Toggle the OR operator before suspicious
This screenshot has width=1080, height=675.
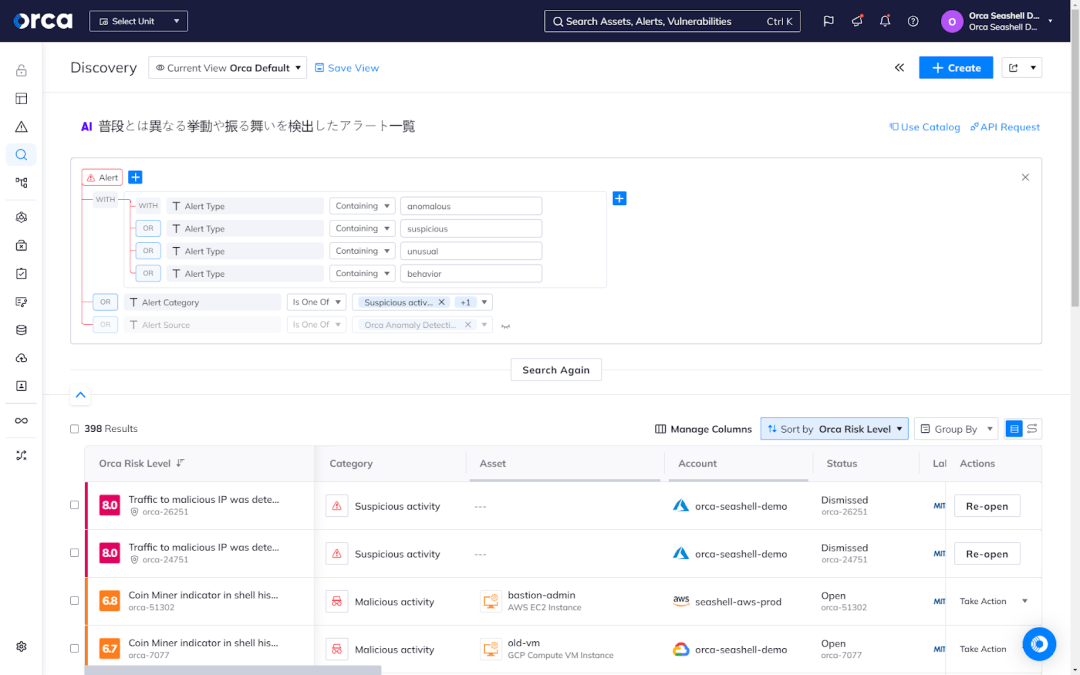click(x=148, y=229)
